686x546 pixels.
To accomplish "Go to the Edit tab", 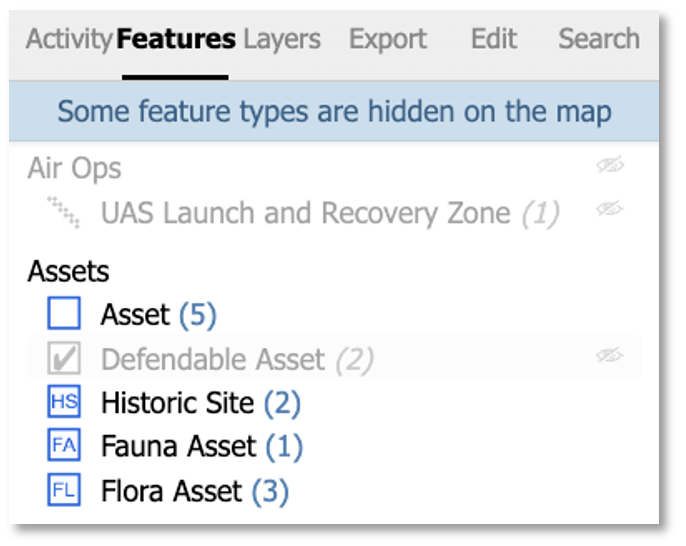I will tap(494, 40).
